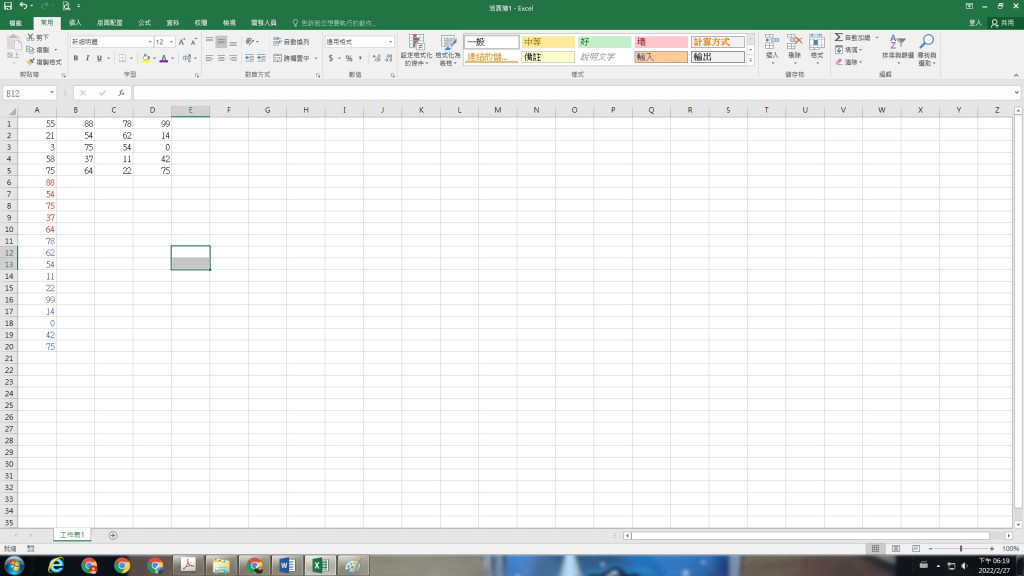Open Find & Select (尋找與選取)
The height and width of the screenshot is (576, 1024).
[x=927, y=50]
